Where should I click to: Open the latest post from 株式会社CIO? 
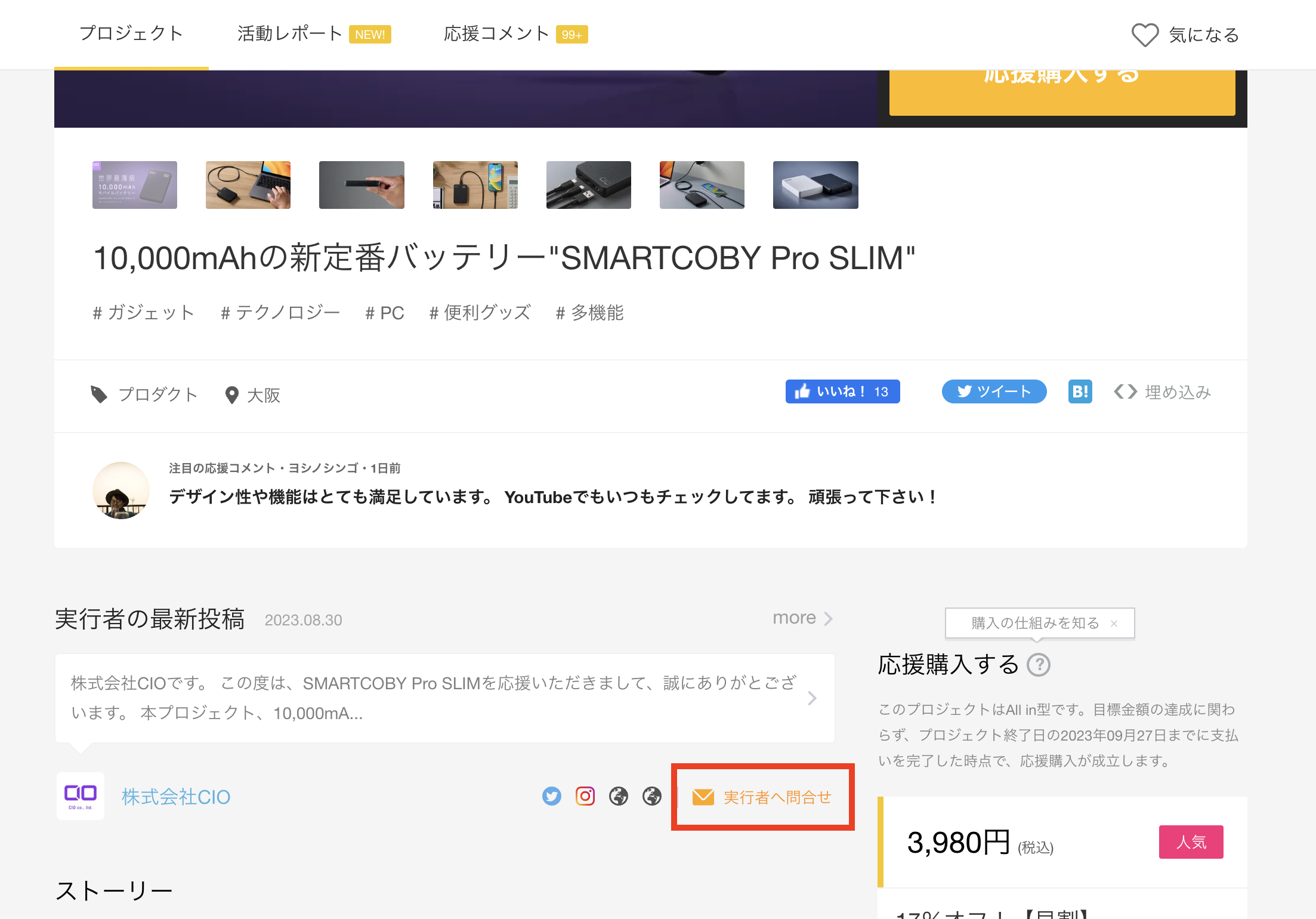tap(444, 698)
